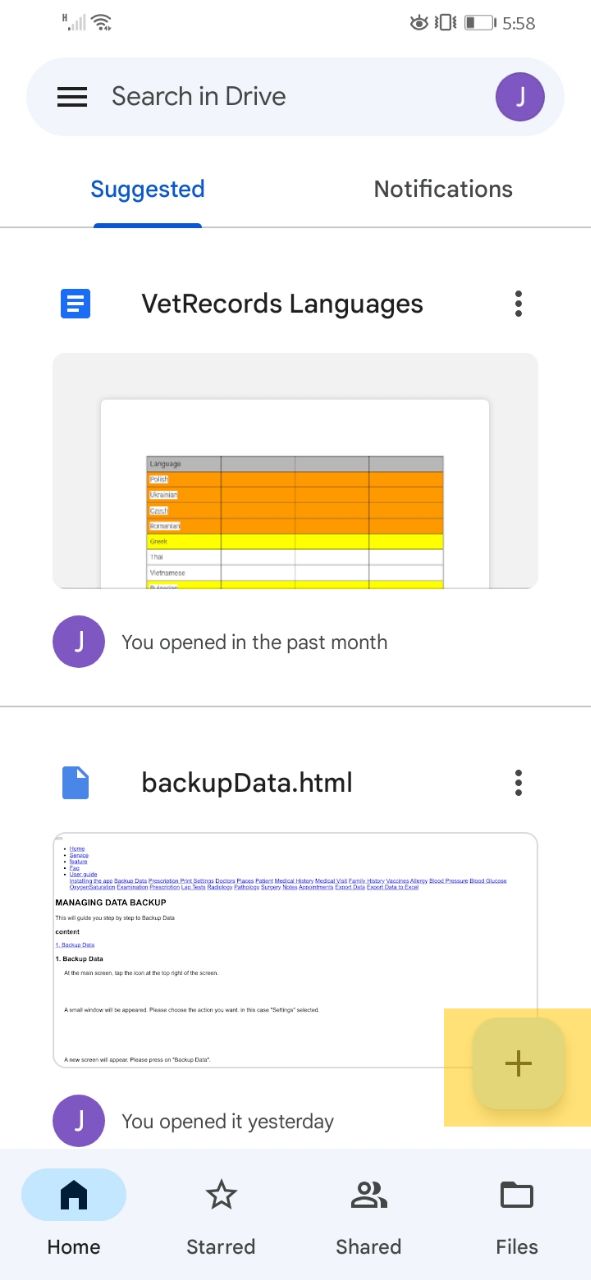Click the VetRecords Languages file title

[x=283, y=304]
